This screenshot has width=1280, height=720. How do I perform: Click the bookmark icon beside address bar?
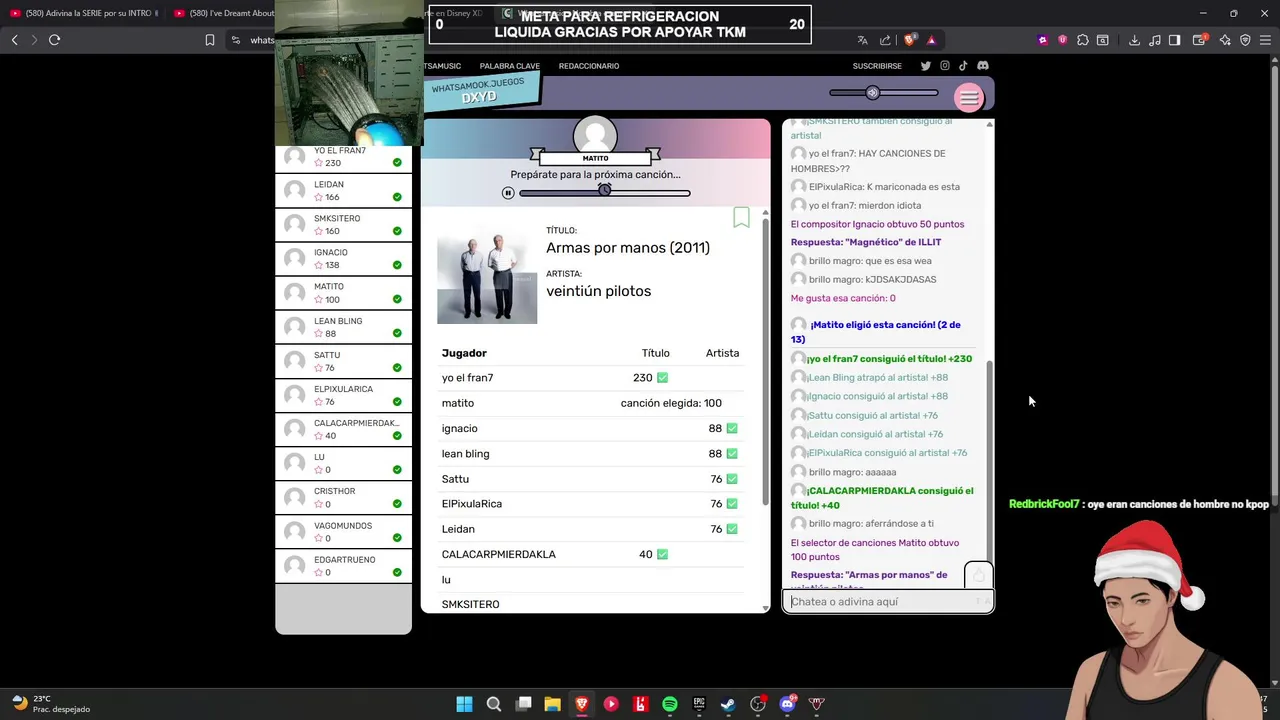[x=210, y=40]
